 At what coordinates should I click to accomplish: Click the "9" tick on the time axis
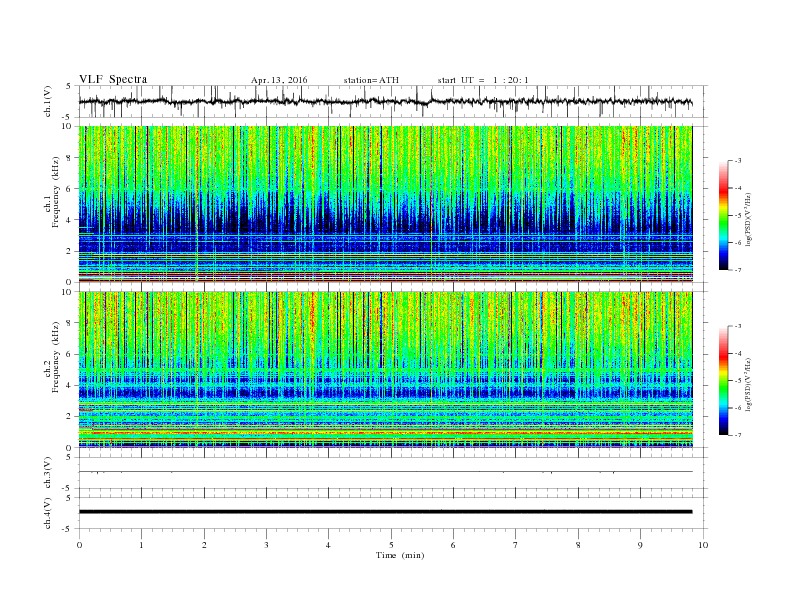tap(640, 545)
